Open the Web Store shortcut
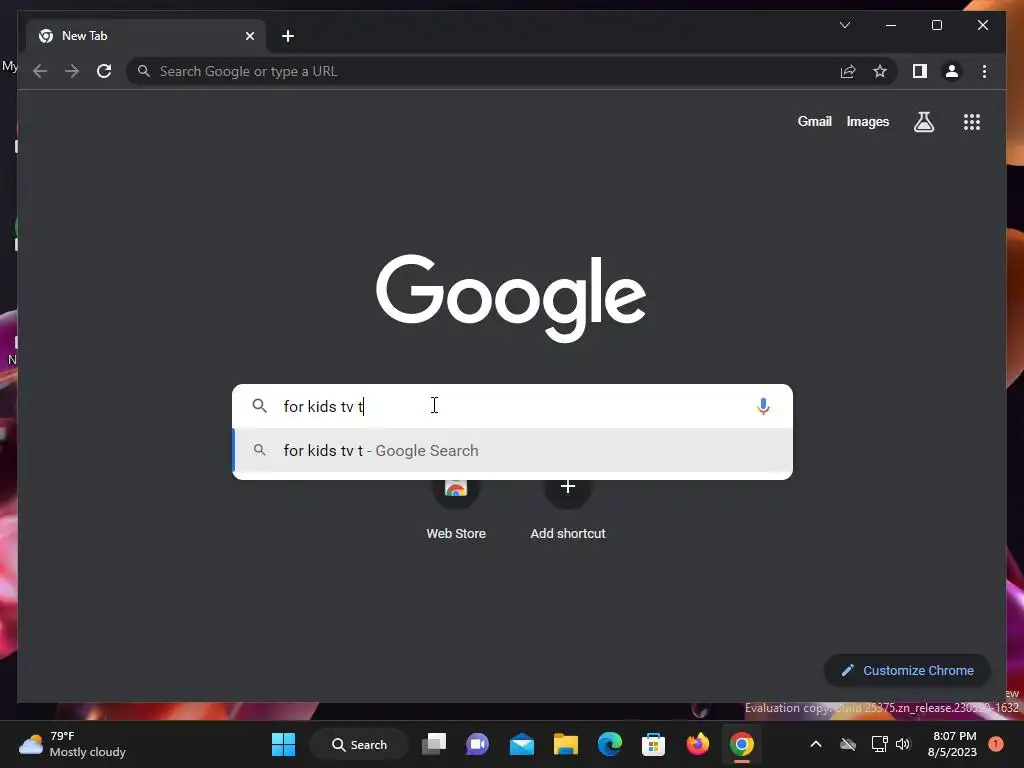The height and width of the screenshot is (768, 1024). tap(456, 509)
